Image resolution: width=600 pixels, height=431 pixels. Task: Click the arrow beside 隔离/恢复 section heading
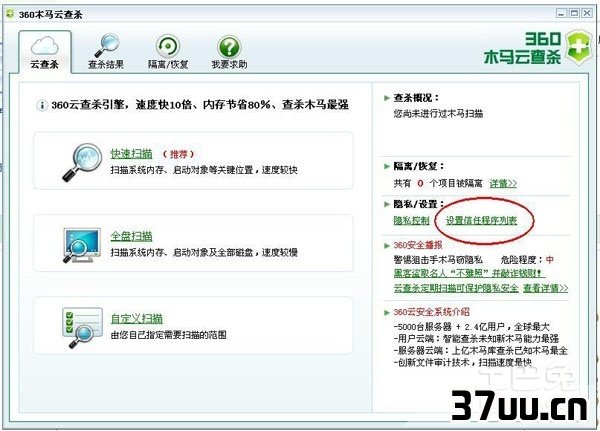(386, 167)
